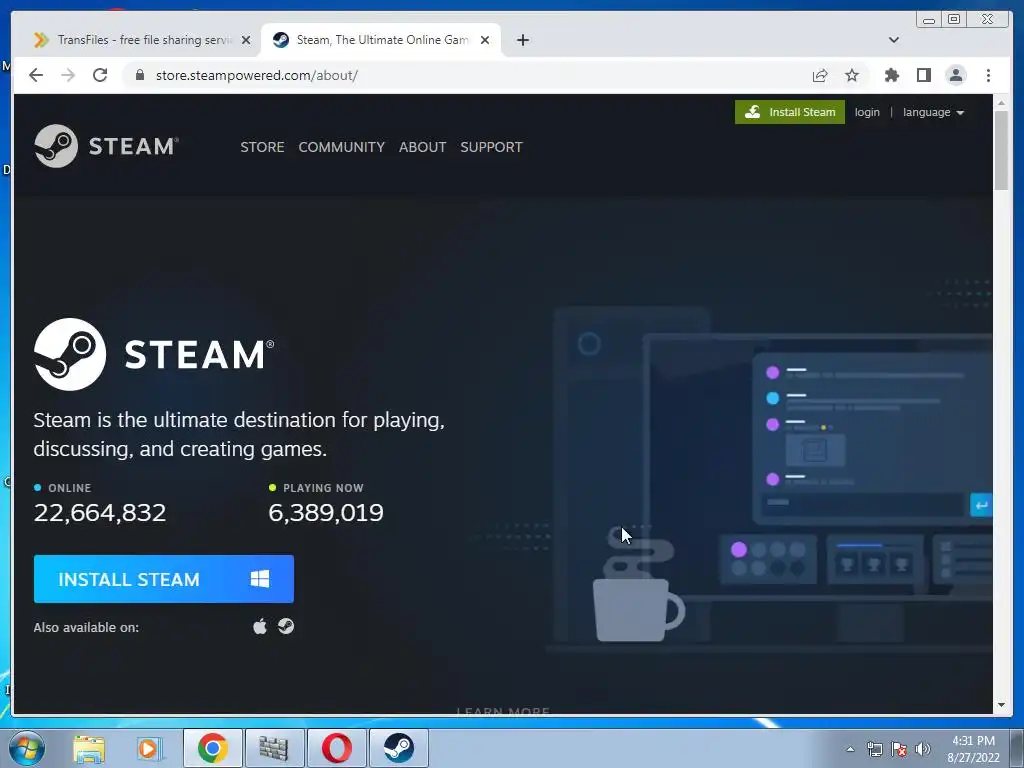Click the page scroll-down arrow
This screenshot has height=768, width=1024.
[1001, 705]
